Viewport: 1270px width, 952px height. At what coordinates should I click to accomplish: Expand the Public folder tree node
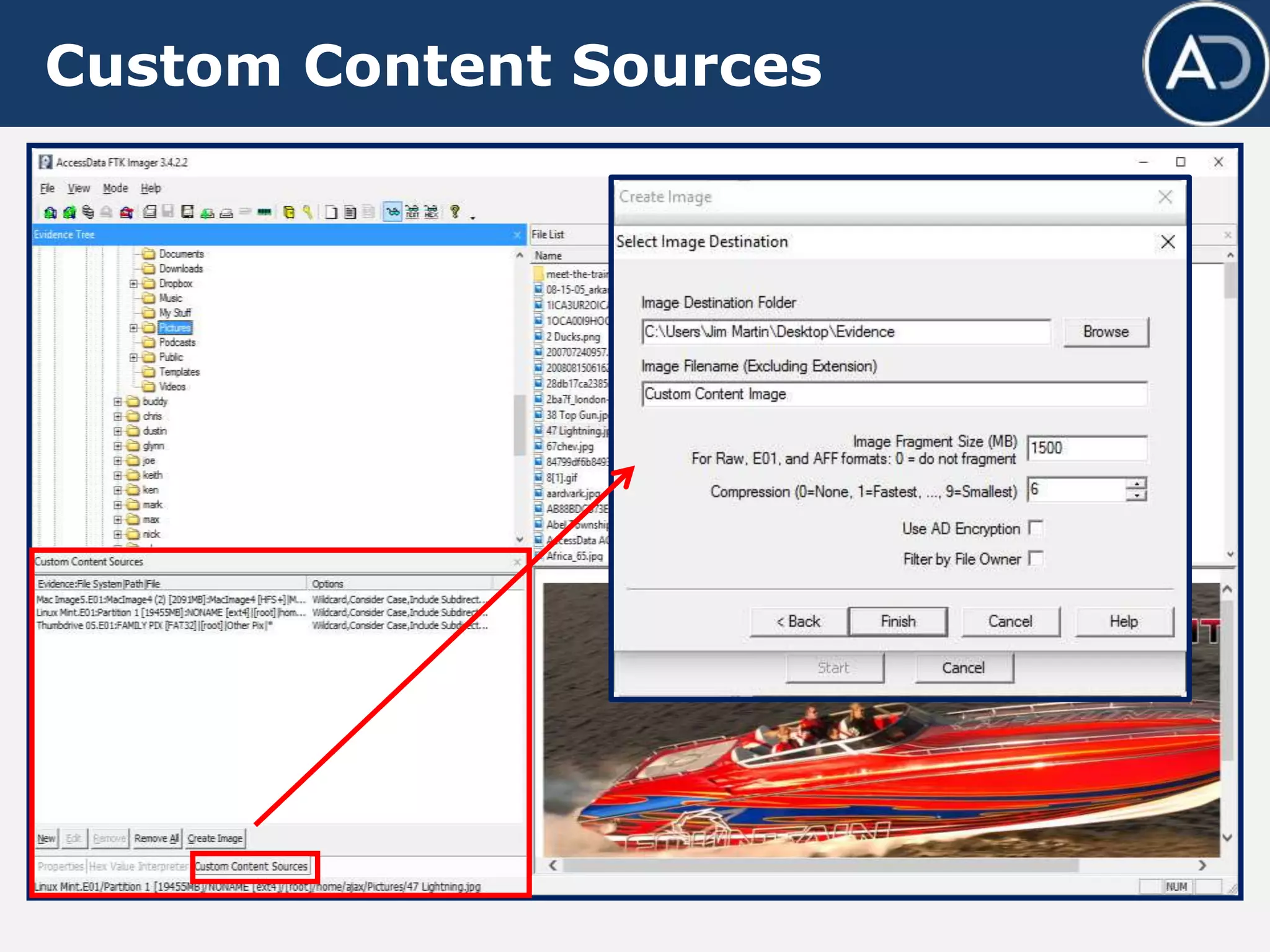click(133, 357)
